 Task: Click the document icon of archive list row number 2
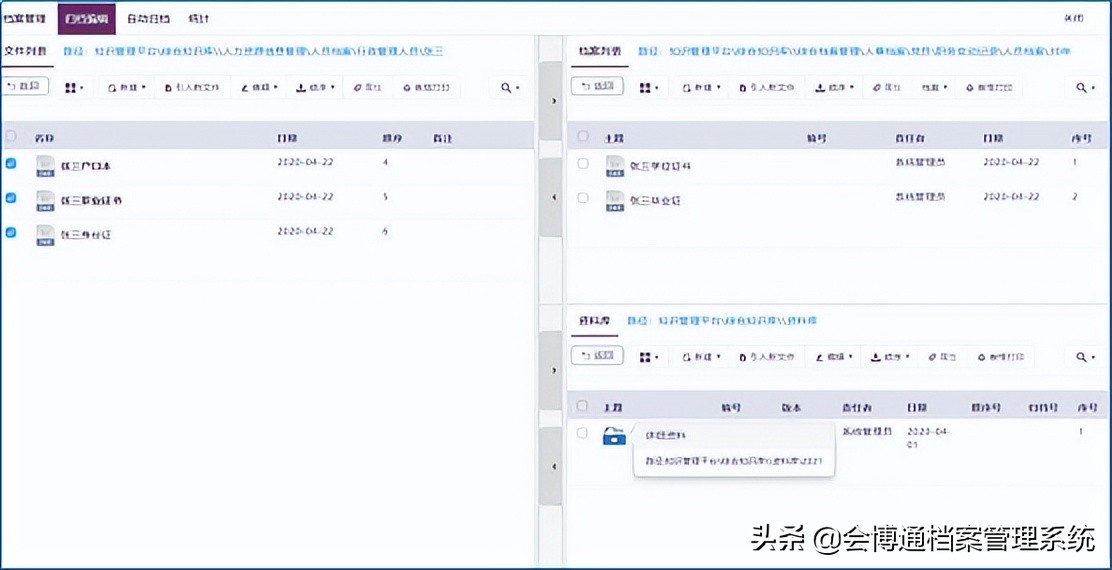tap(615, 201)
